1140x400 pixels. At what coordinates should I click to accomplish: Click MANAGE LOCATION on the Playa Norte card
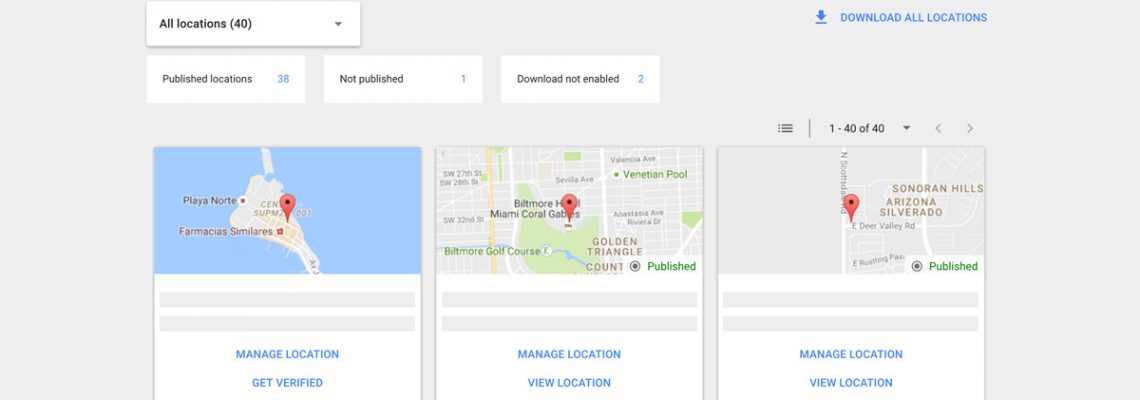(287, 354)
